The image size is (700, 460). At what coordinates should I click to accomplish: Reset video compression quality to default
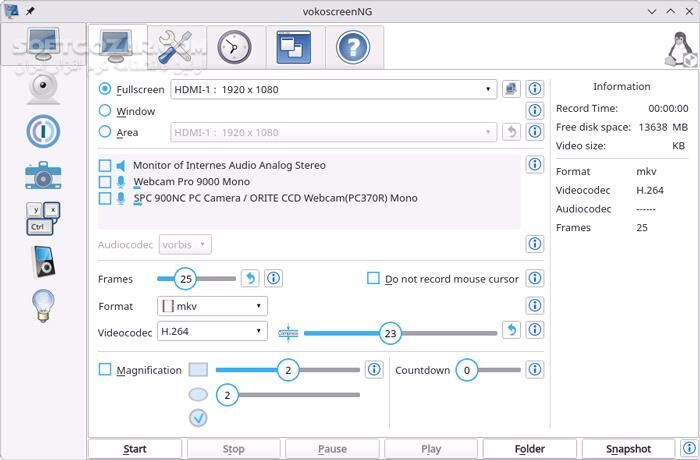[x=511, y=330]
